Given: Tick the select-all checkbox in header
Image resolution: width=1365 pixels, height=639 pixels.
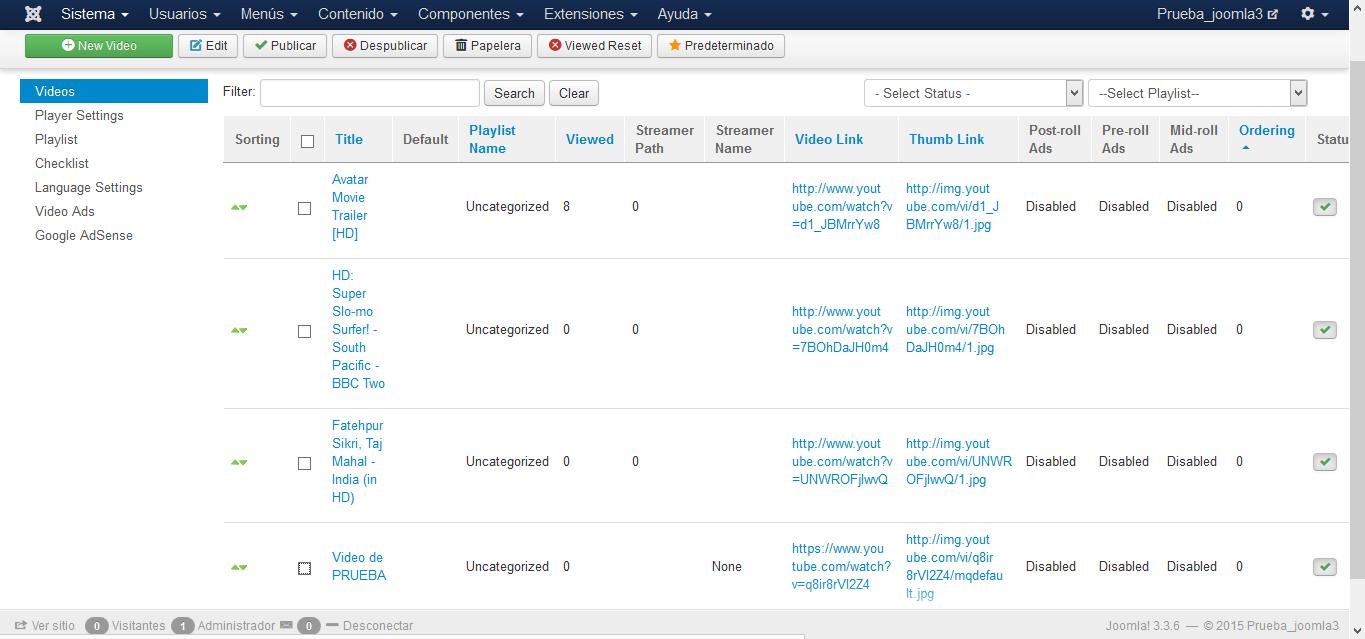Looking at the screenshot, I should pos(307,141).
